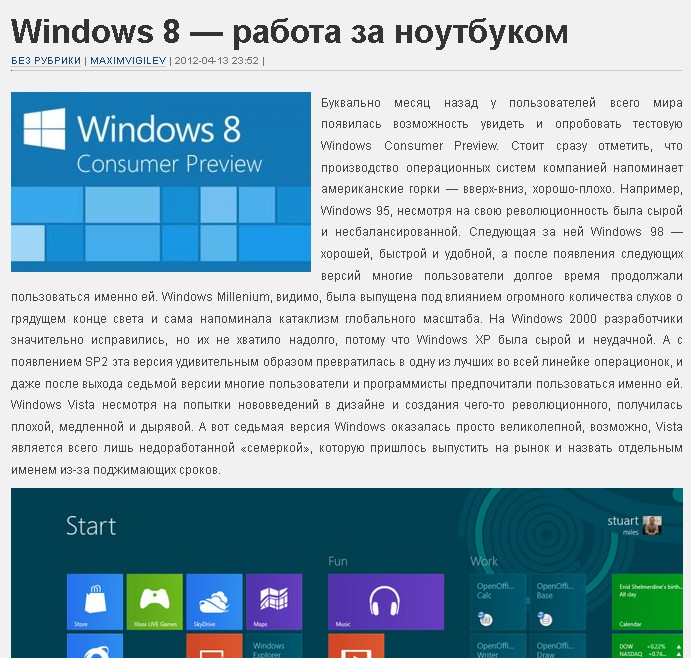691x658 pixels.
Task: Open the БЕЗ РУБРИКИ category link
Action: (x=46, y=60)
